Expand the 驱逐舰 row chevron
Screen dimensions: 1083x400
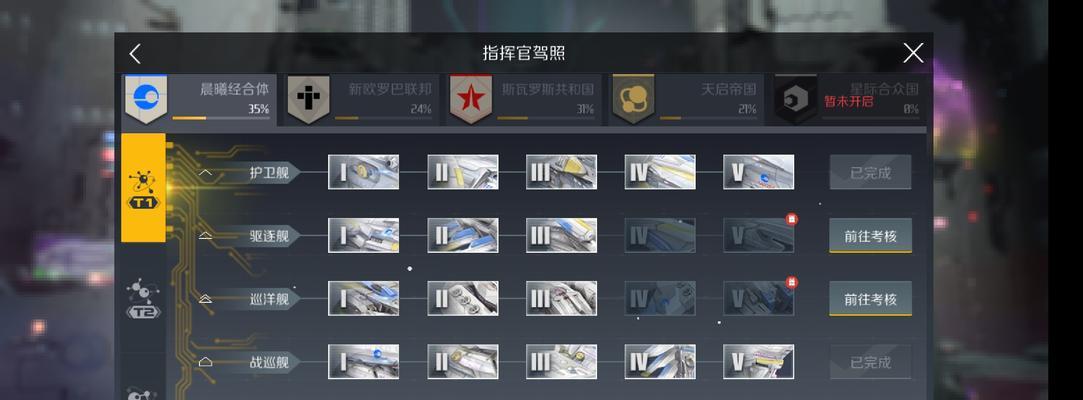coord(205,236)
